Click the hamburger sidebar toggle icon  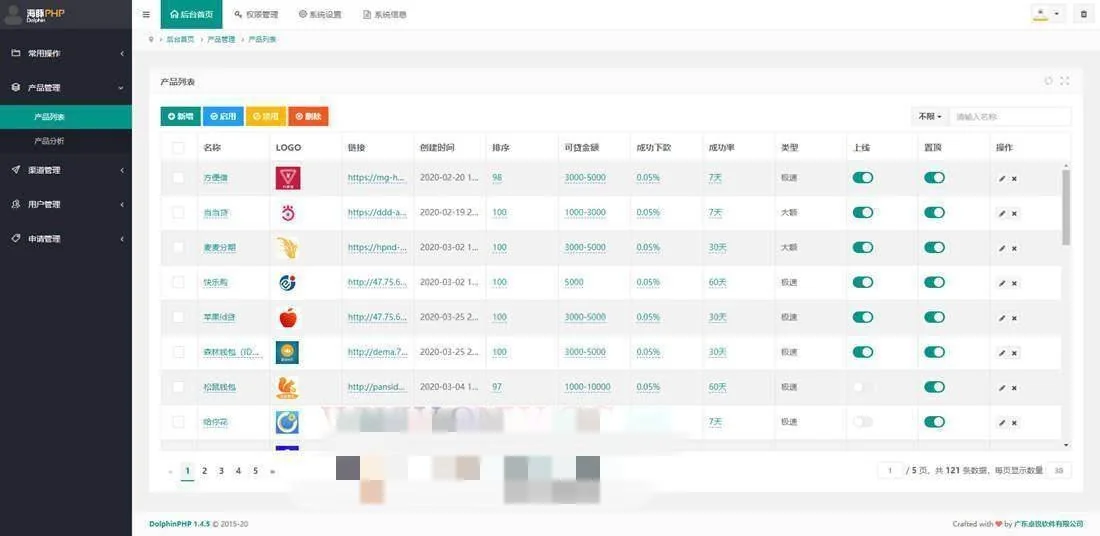click(146, 15)
